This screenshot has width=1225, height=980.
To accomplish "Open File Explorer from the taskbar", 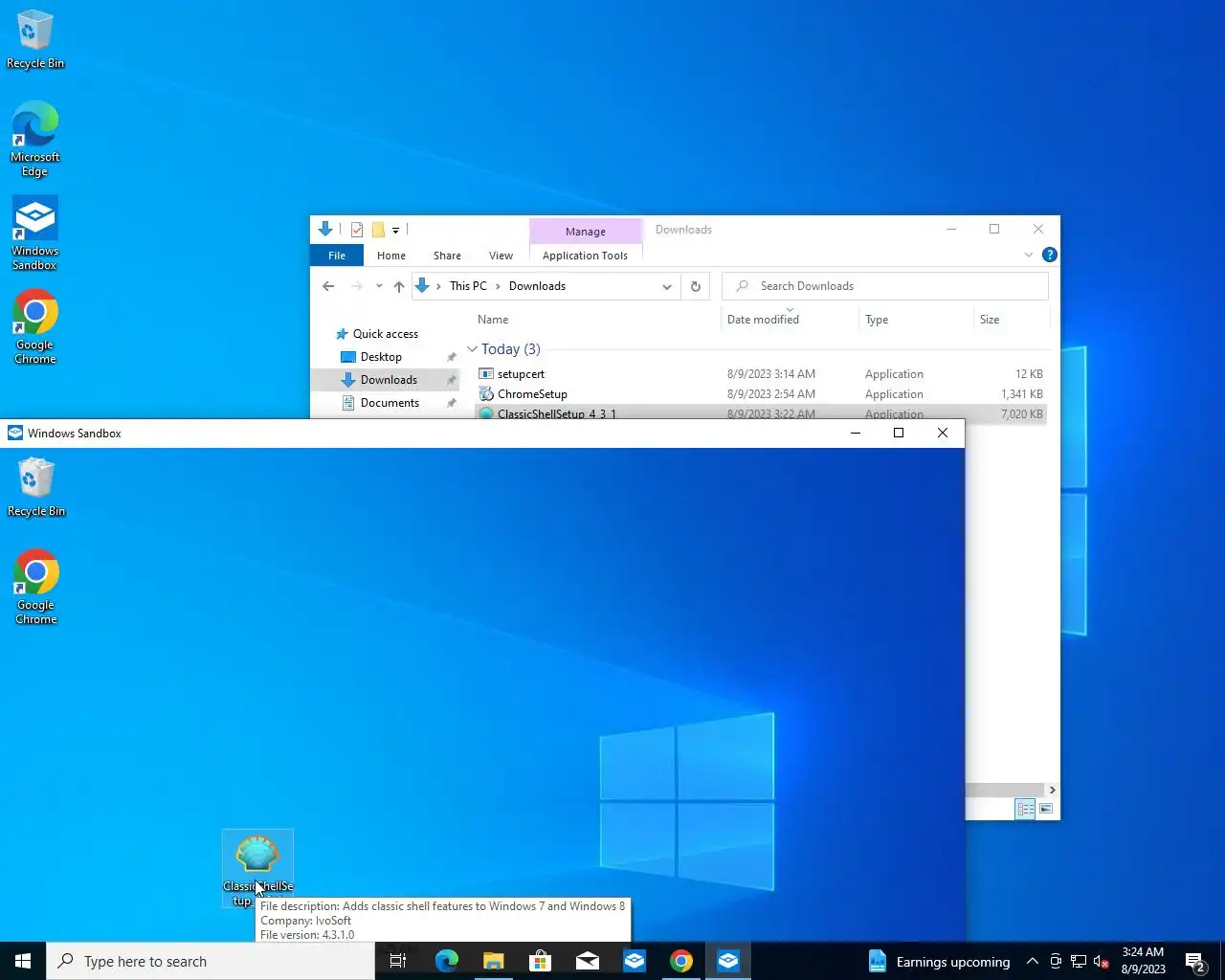I will tap(493, 961).
